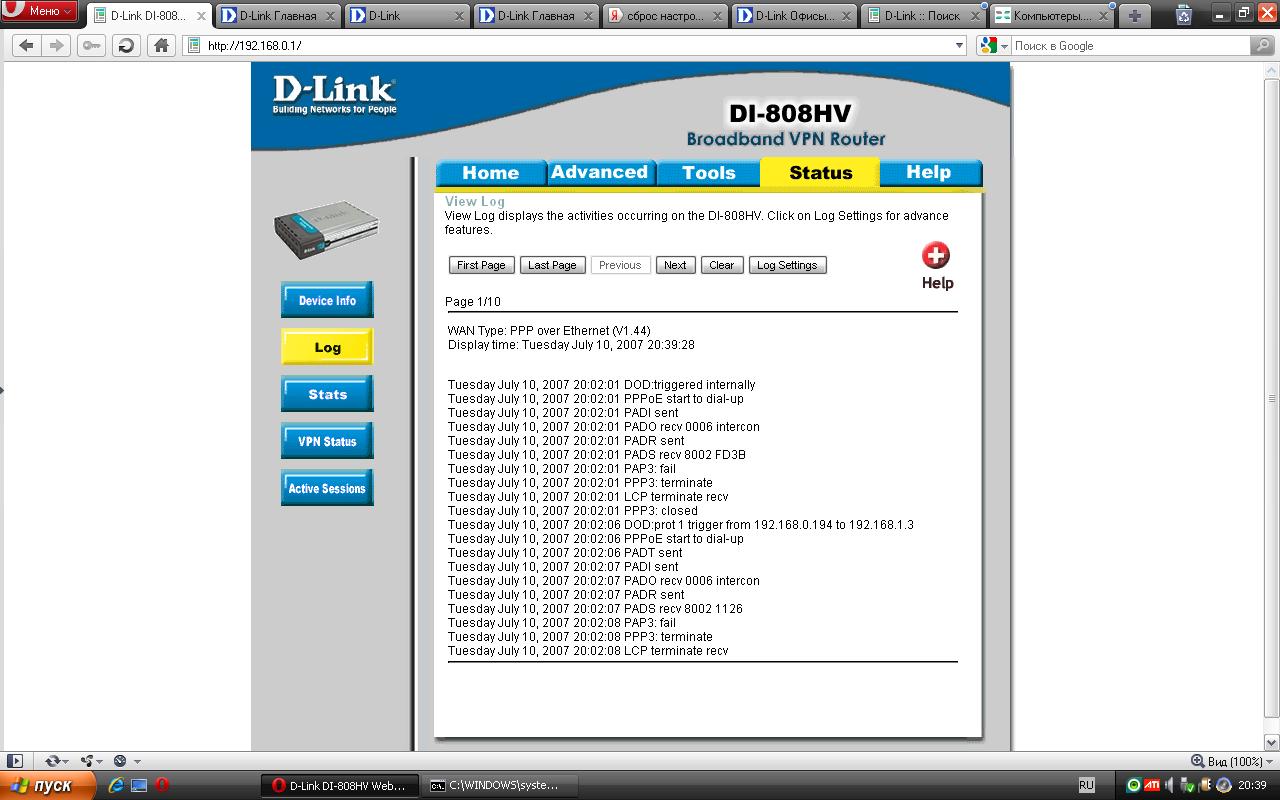1280x800 pixels.
Task: Click the RU language indicator
Action: (x=1086, y=785)
